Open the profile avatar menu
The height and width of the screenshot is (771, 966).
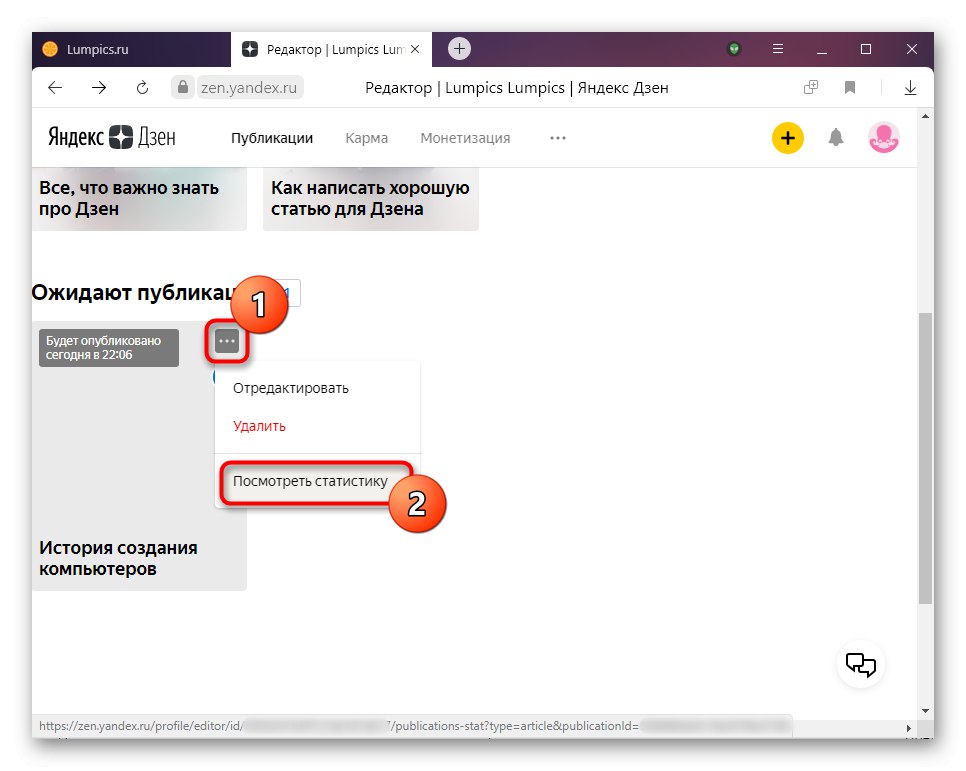[883, 137]
